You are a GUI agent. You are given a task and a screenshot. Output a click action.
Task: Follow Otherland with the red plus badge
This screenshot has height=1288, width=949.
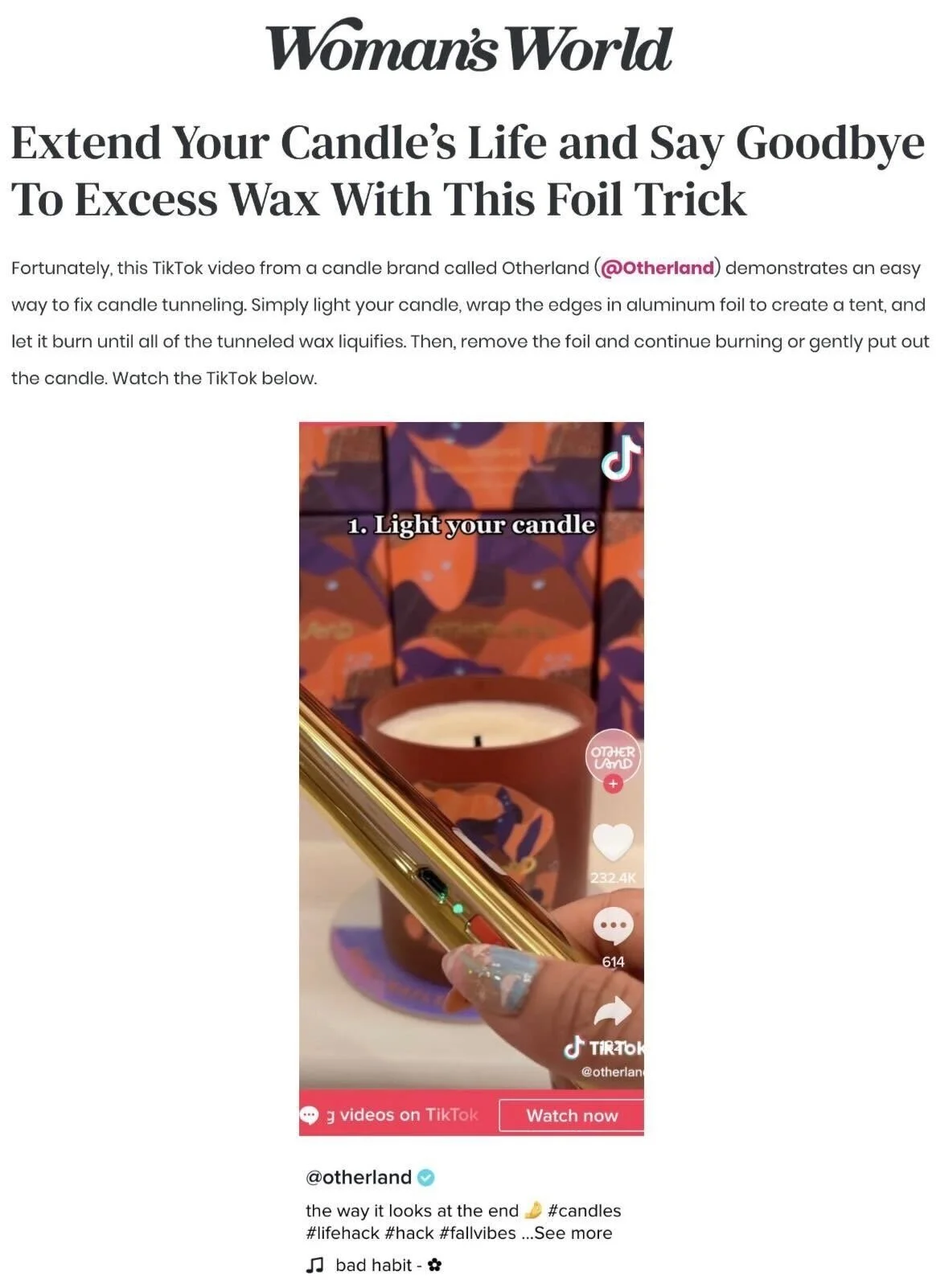[614, 783]
